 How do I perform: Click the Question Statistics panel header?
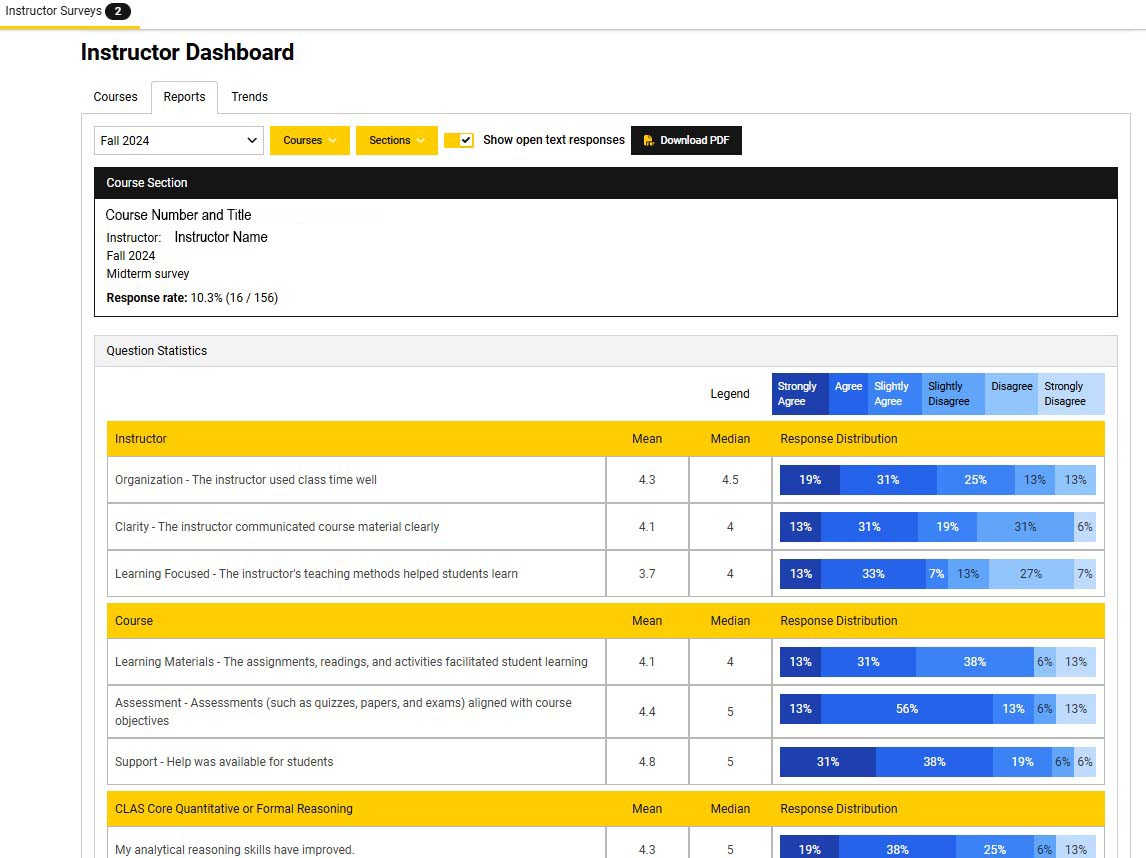[x=157, y=351]
